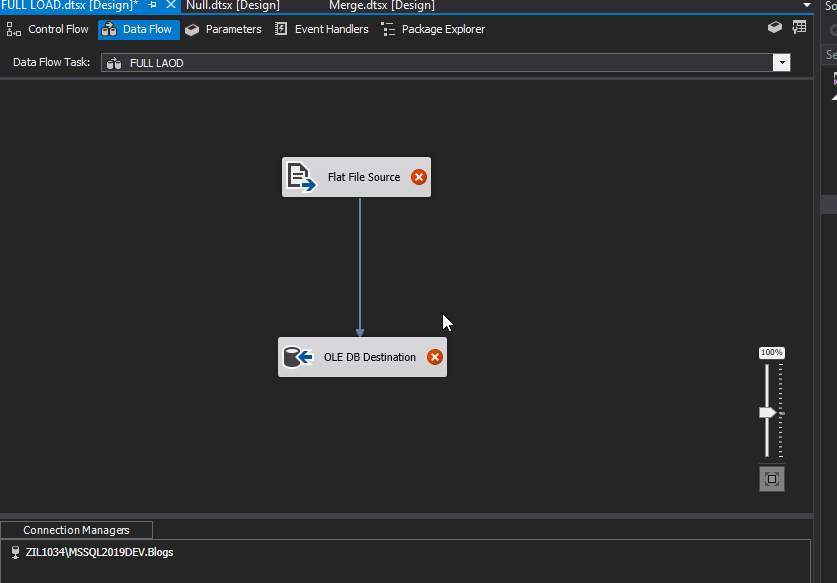Toggle the pin on FULL LOAD.dtsx tab
Screen dimensions: 837x583
coord(153,5)
